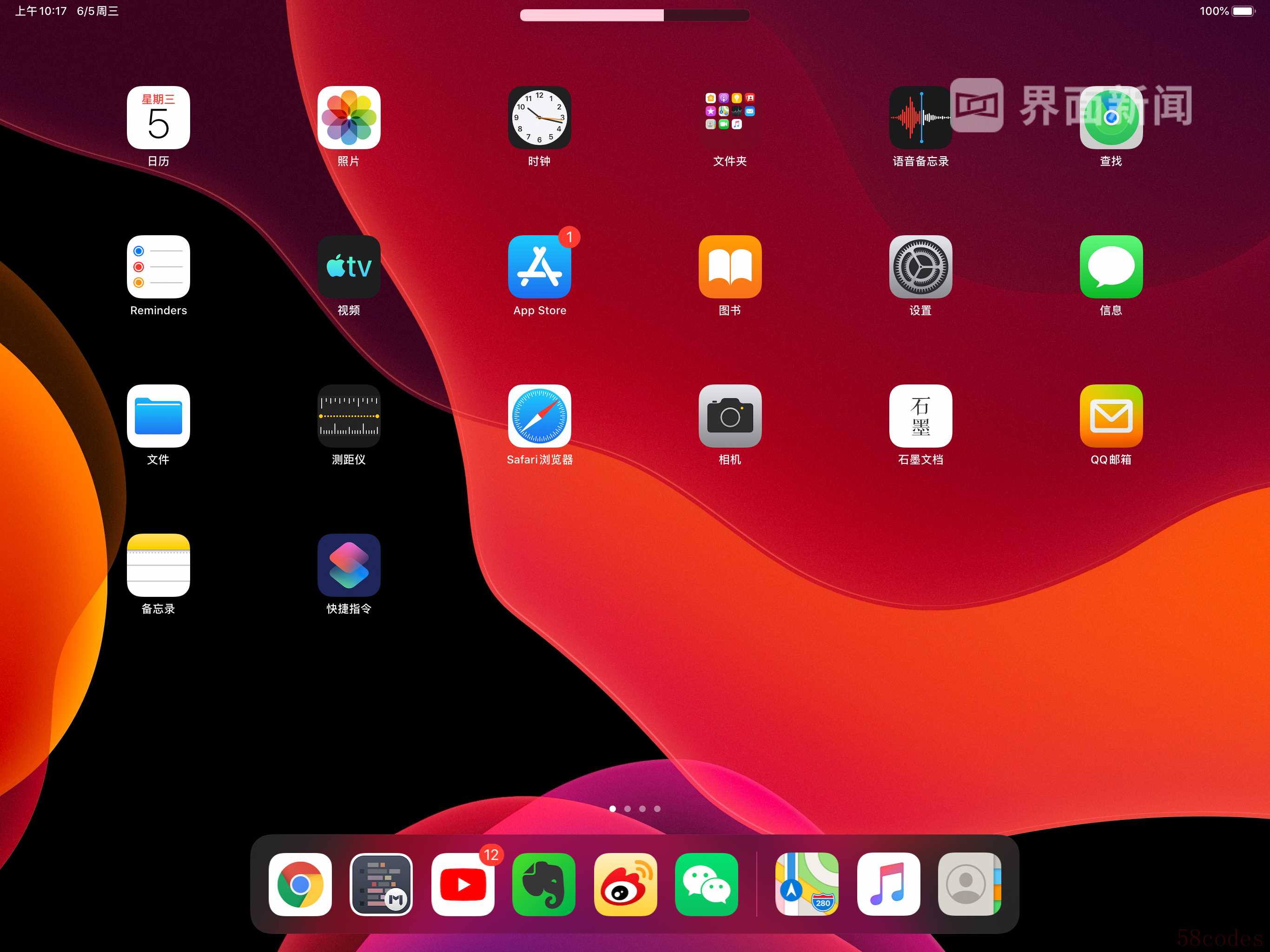1270x952 pixels.
Task: Tap the date 6/5周三 in status bar
Action: [98, 11]
